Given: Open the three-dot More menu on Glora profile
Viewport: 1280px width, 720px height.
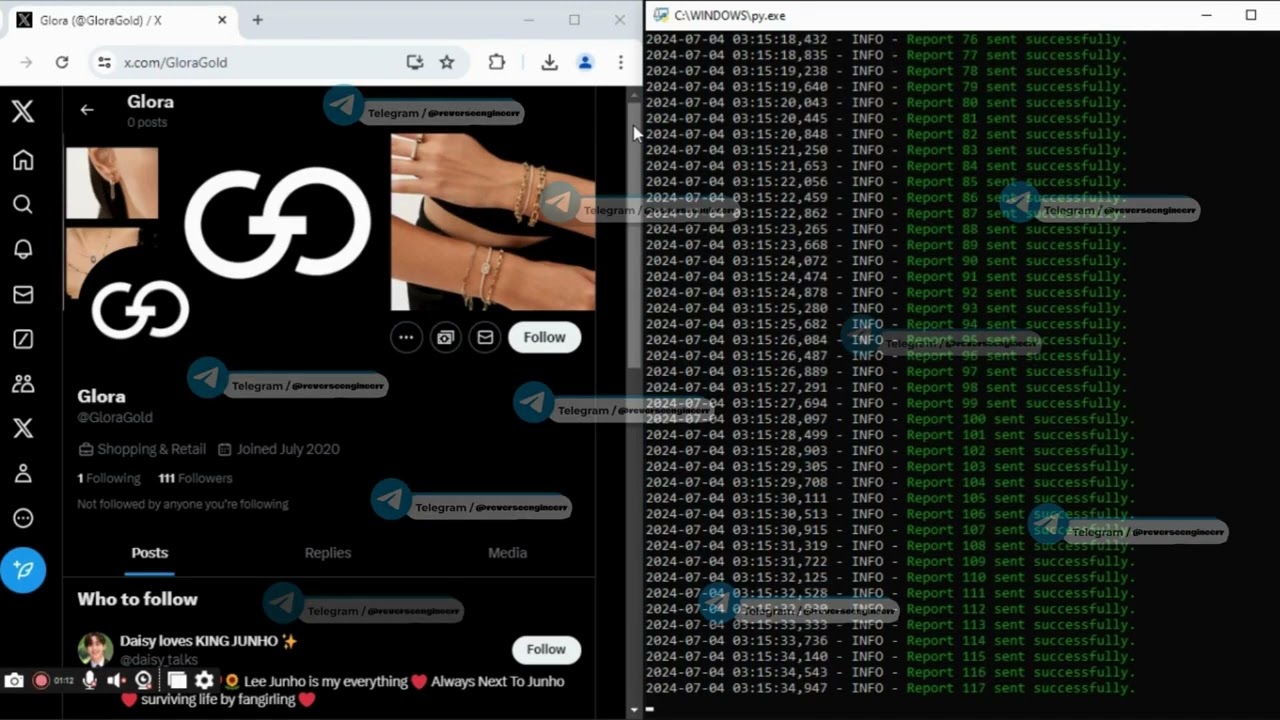Looking at the screenshot, I should pyautogui.click(x=406, y=337).
